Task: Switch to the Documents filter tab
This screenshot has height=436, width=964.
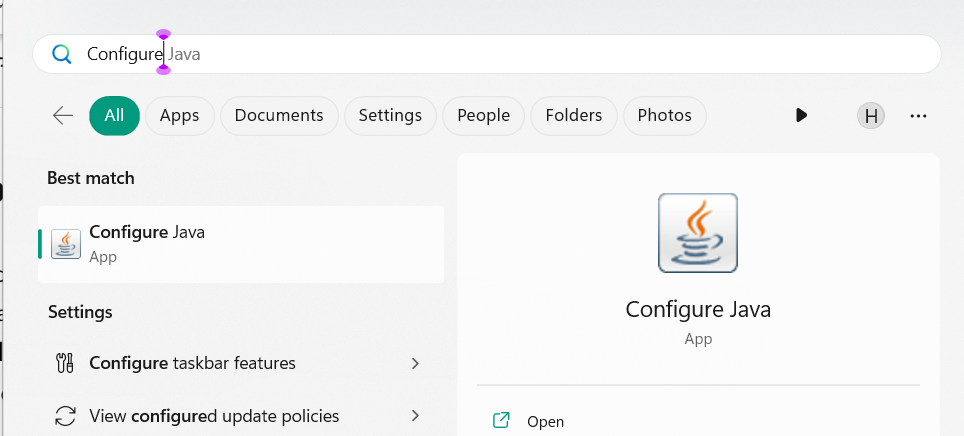Action: [x=279, y=115]
